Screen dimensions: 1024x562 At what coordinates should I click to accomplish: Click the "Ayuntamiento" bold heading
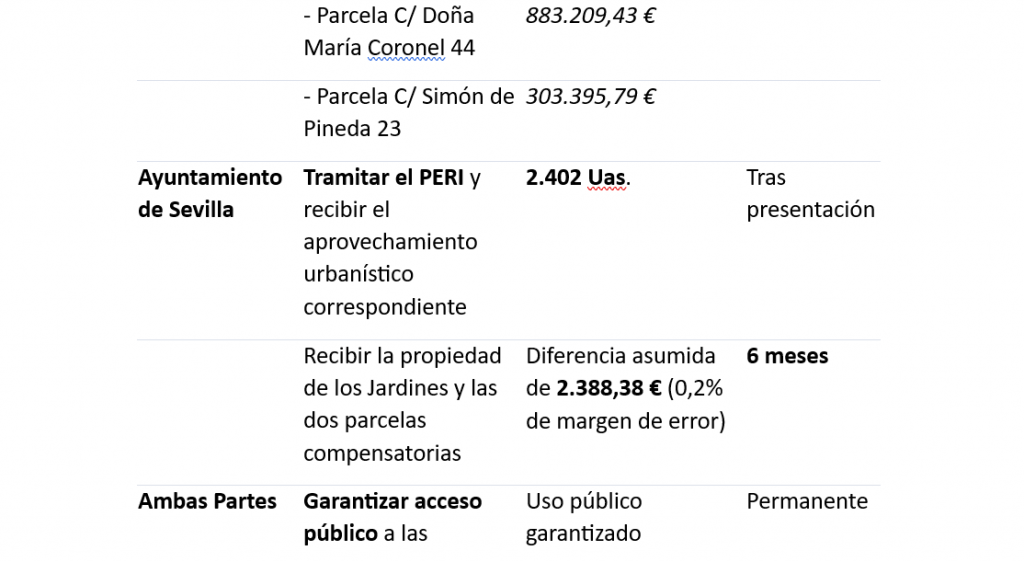210,178
